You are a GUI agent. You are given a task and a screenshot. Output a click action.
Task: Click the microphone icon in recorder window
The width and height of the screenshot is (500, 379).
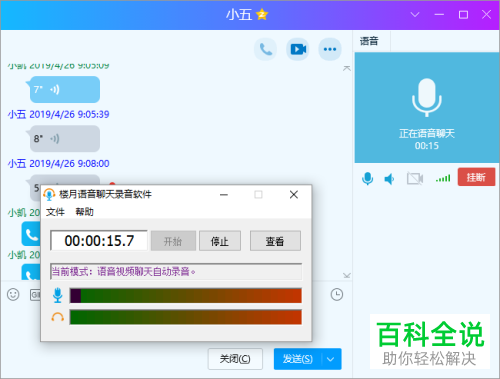coord(58,295)
